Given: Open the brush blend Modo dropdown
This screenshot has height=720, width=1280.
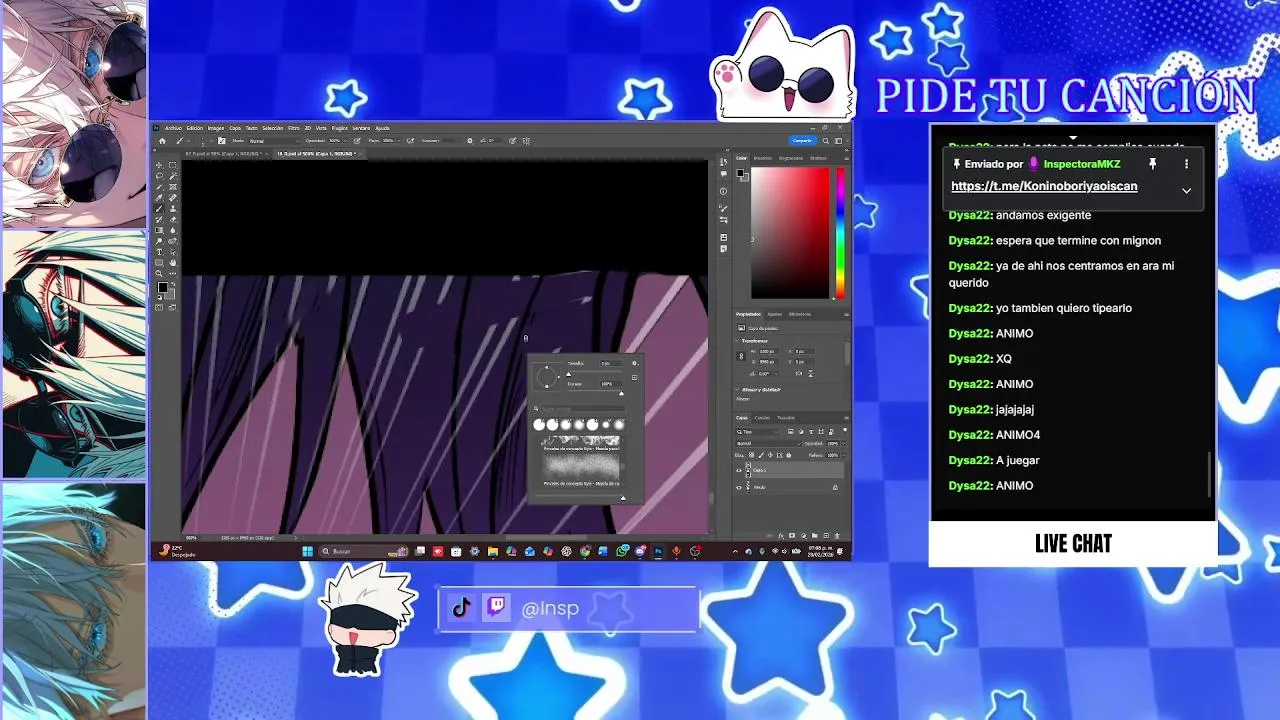Looking at the screenshot, I should pos(274,141).
